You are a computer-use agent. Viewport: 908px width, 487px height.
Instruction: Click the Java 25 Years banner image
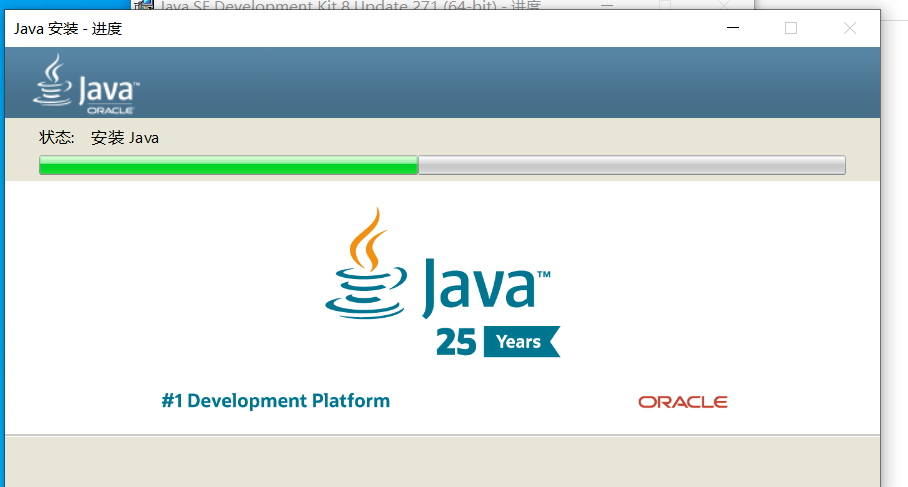442,307
